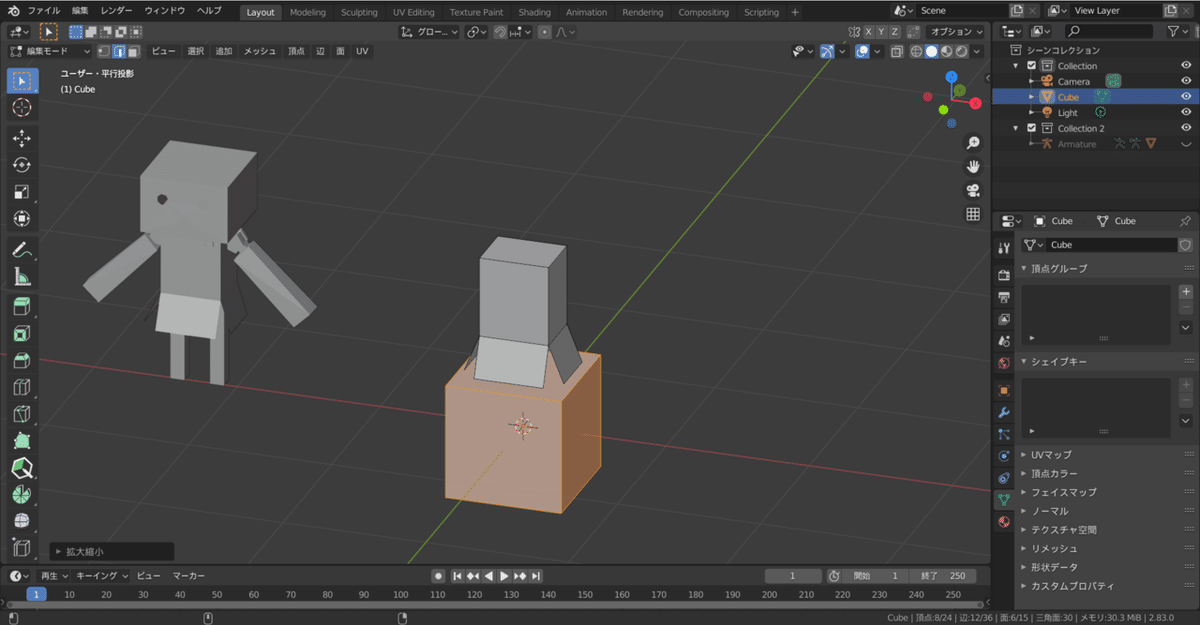Enable vertex select mode
Screen dimensions: 1200x625
(104, 51)
